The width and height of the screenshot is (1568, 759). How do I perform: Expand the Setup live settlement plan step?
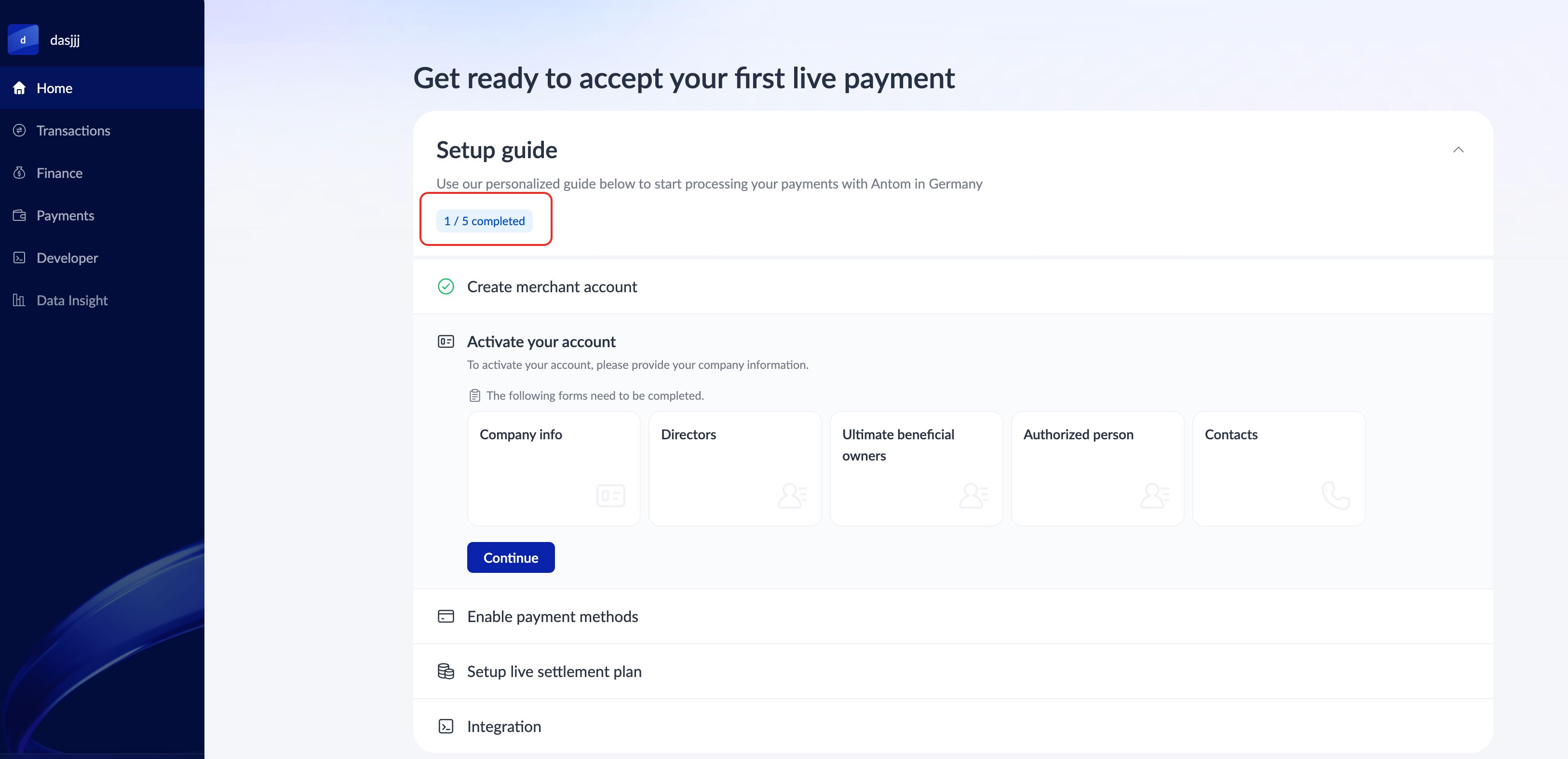554,671
